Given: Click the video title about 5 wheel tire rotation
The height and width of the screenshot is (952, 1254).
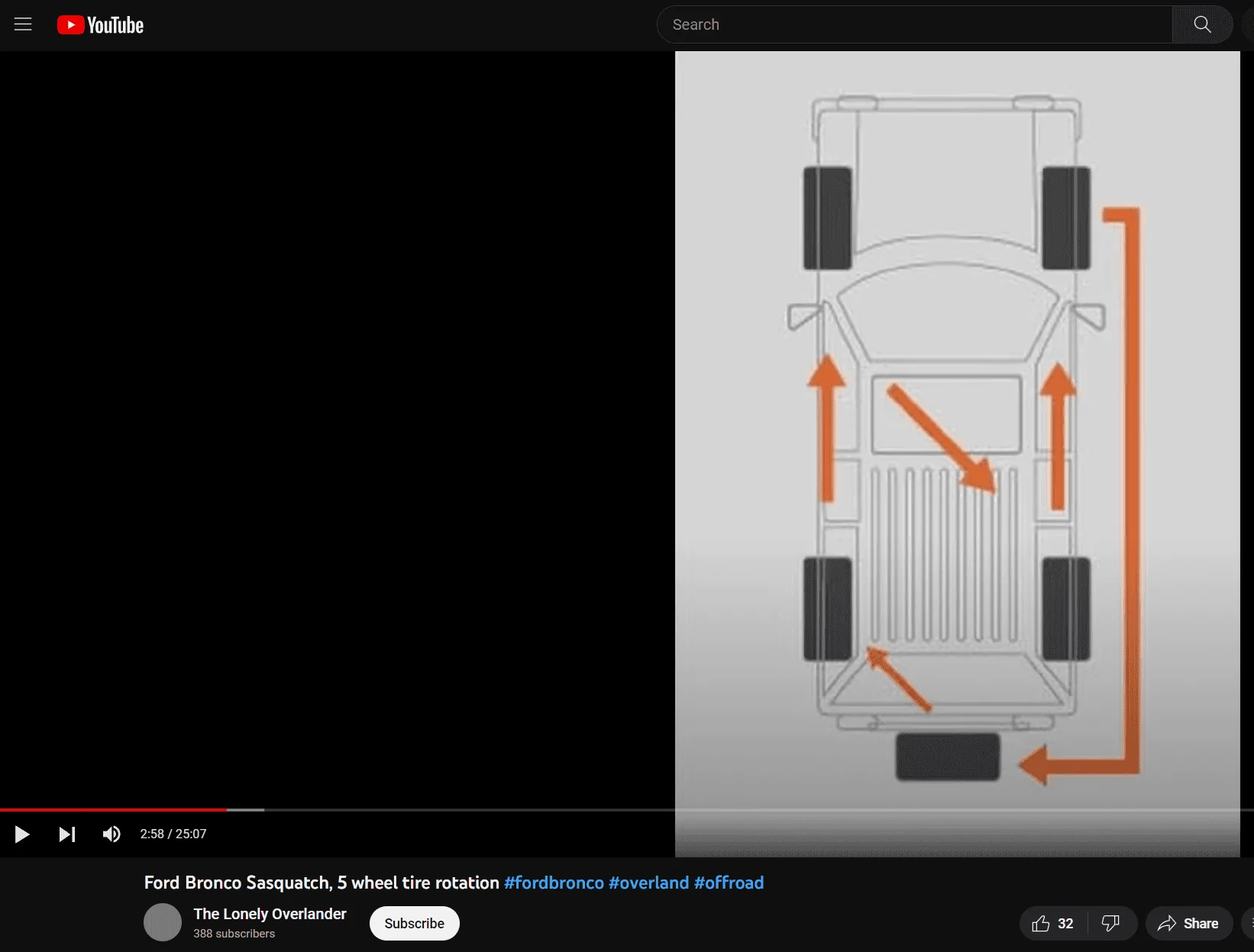Looking at the screenshot, I should coord(322,883).
